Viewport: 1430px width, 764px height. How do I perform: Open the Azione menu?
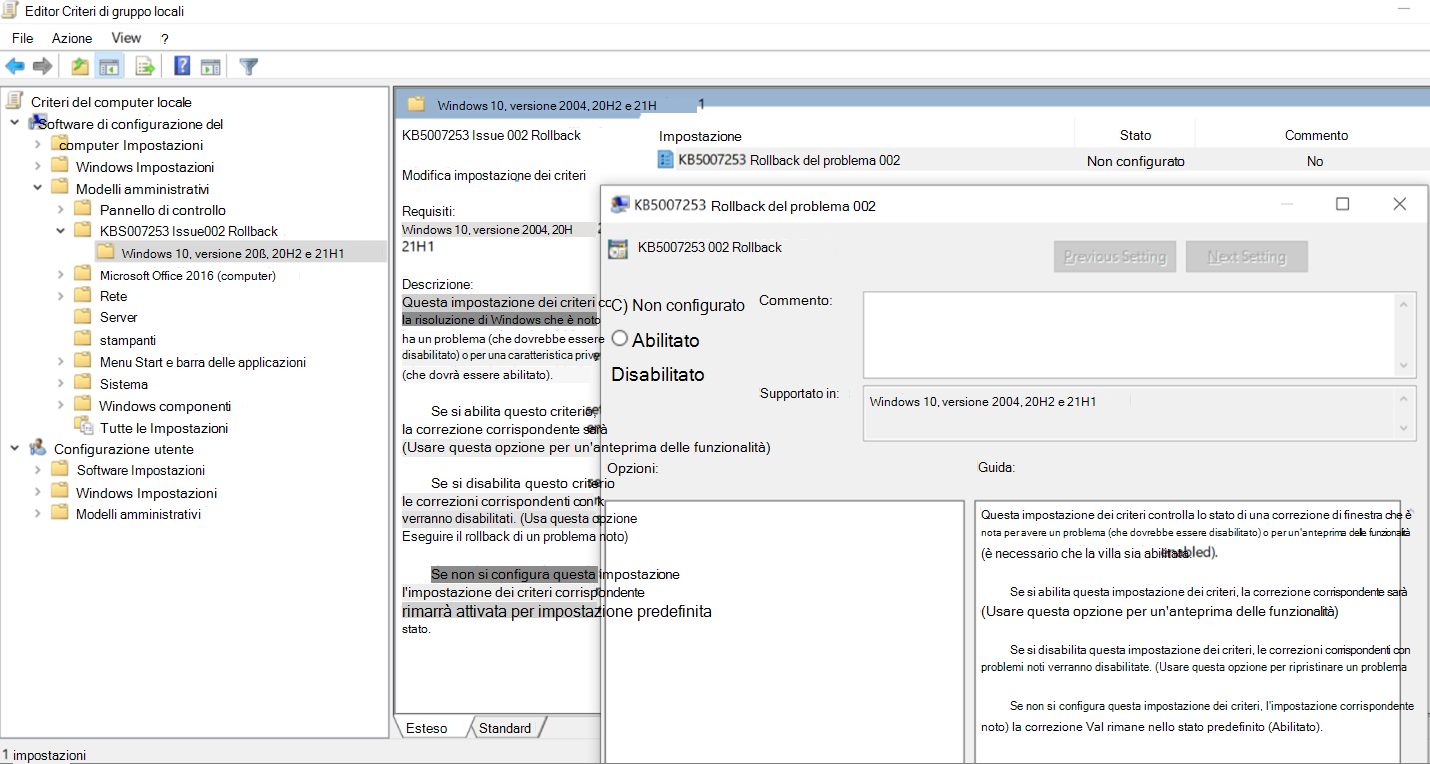(72, 38)
